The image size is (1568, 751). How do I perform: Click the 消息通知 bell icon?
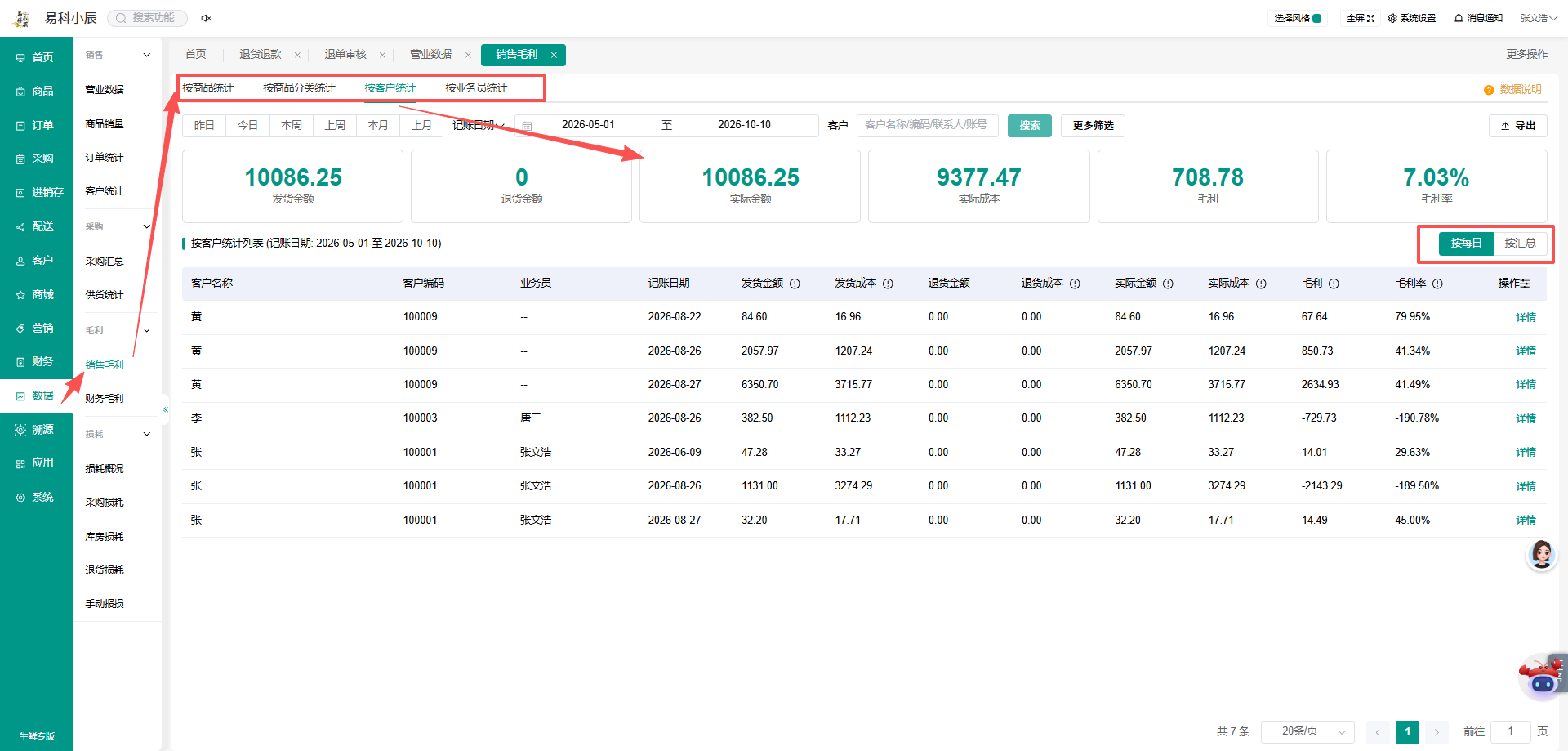click(x=1459, y=18)
